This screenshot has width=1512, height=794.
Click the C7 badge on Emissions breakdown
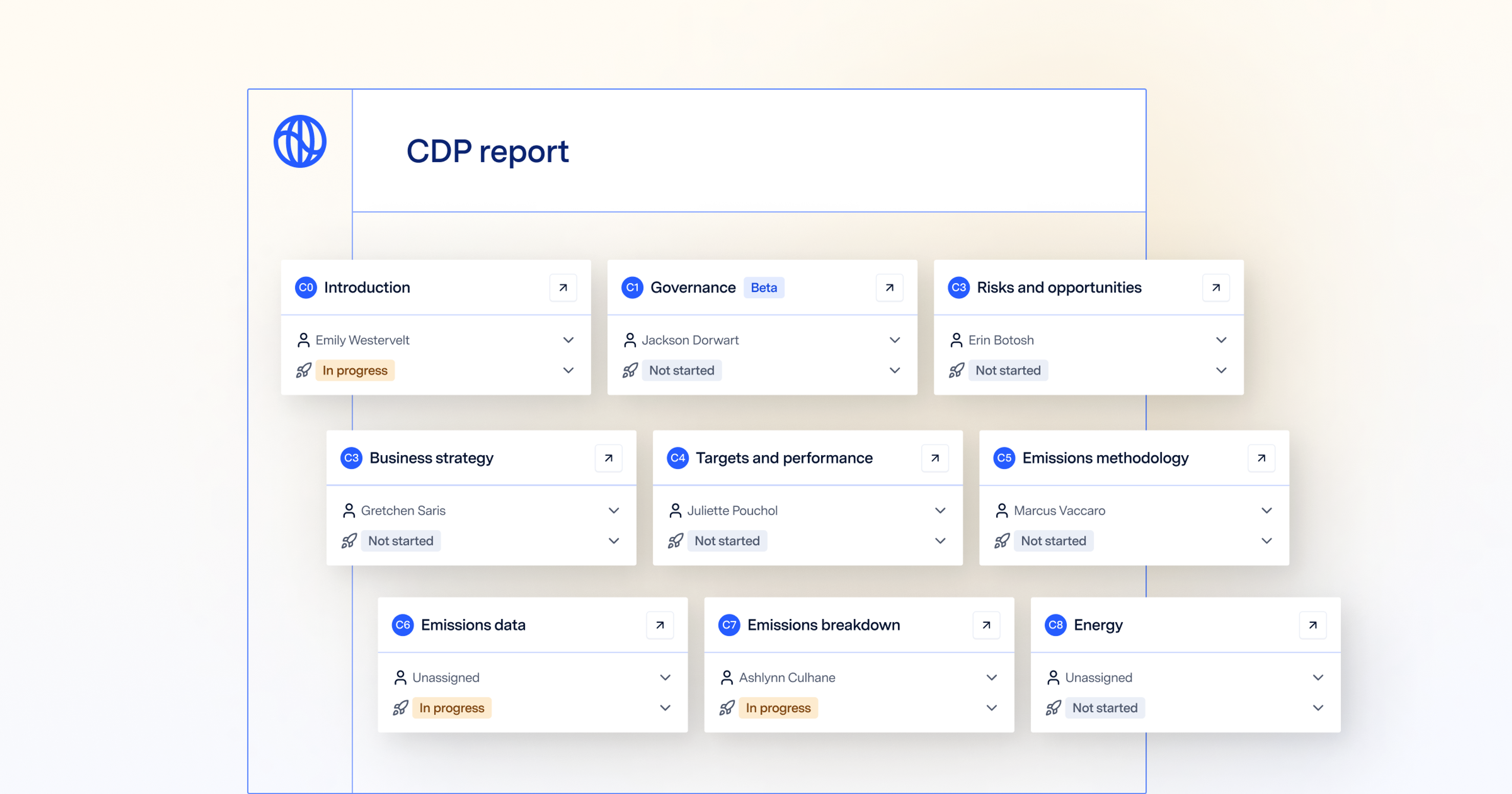point(729,625)
